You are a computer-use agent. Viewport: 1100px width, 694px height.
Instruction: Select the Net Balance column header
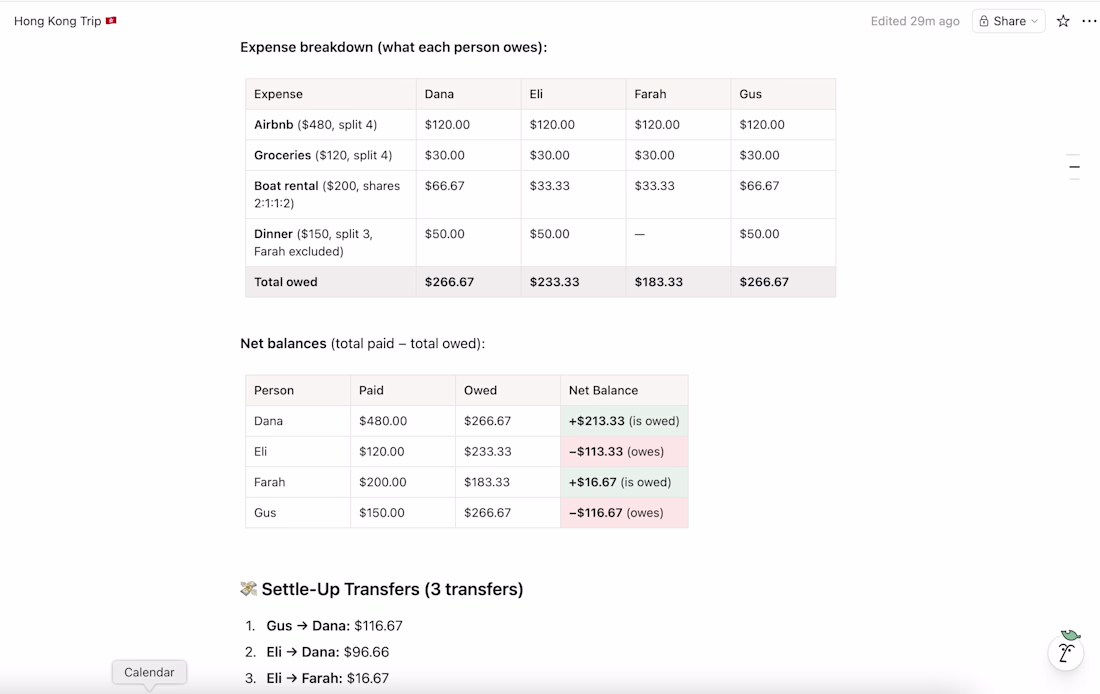[x=623, y=390]
